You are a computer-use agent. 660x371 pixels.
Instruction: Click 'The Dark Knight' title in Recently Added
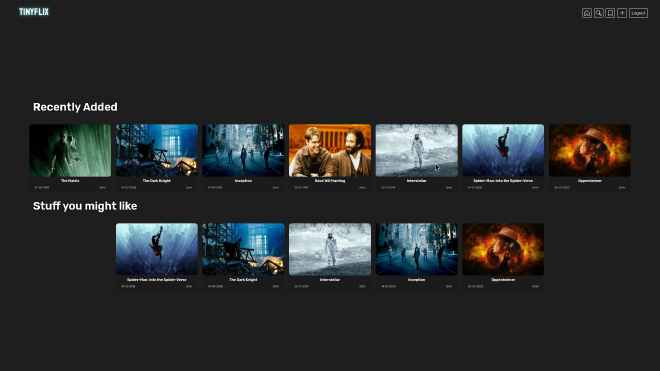(x=157, y=181)
